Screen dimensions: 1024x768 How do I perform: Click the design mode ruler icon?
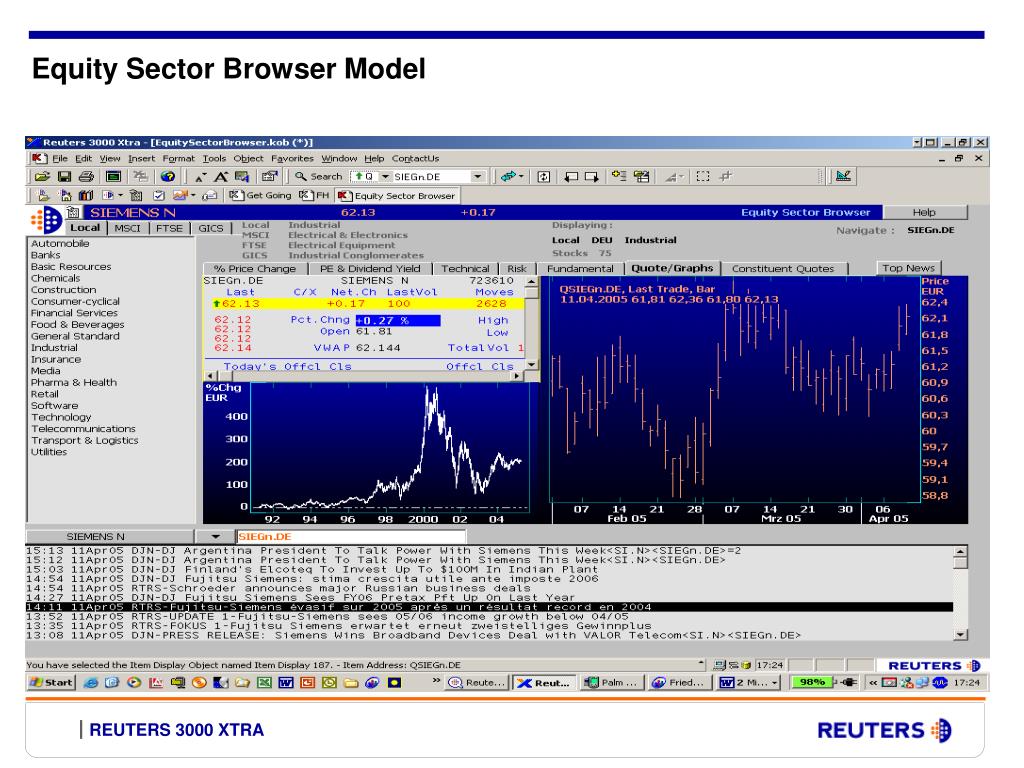[843, 176]
